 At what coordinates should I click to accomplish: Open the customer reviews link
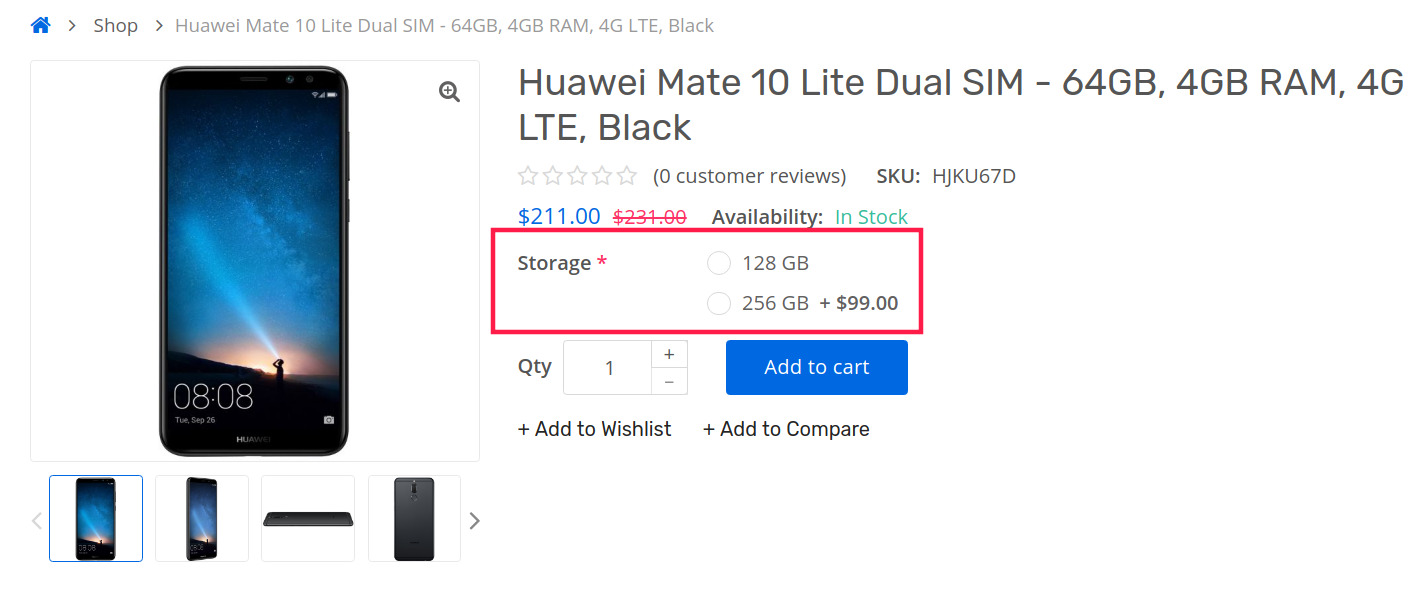click(x=749, y=177)
